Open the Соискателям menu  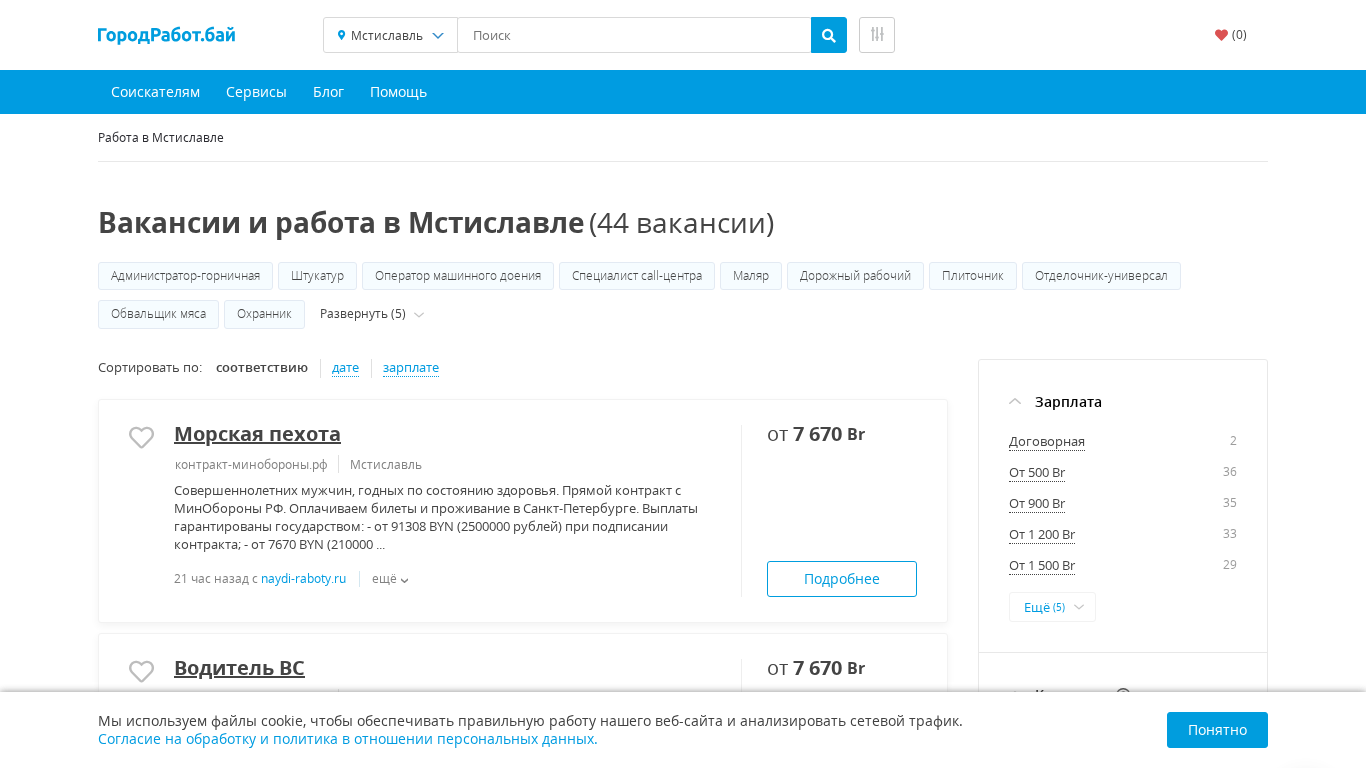pyautogui.click(x=155, y=92)
